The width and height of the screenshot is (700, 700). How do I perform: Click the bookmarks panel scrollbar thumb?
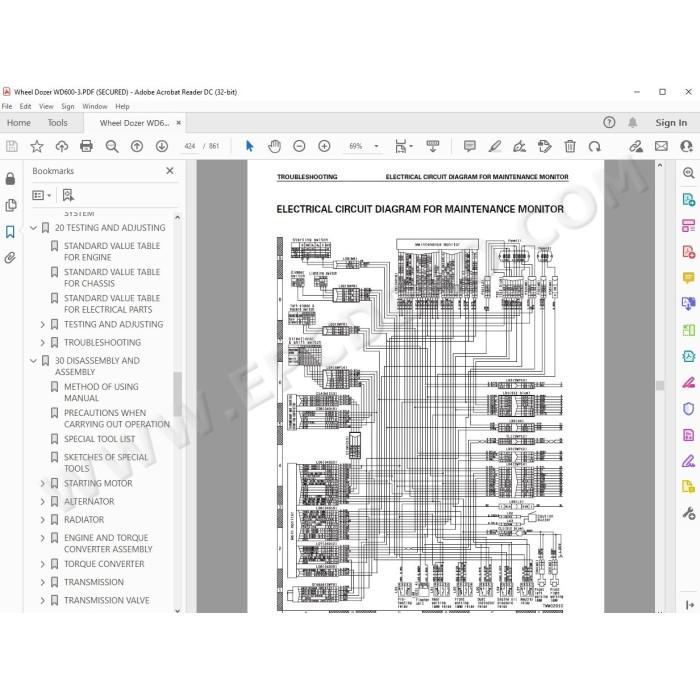tap(177, 393)
